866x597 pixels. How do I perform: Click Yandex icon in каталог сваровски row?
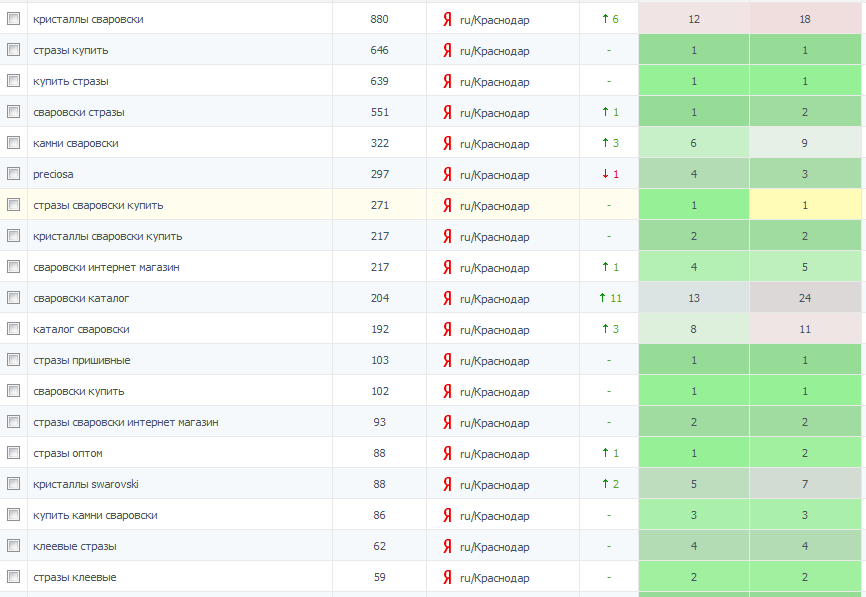(x=447, y=329)
